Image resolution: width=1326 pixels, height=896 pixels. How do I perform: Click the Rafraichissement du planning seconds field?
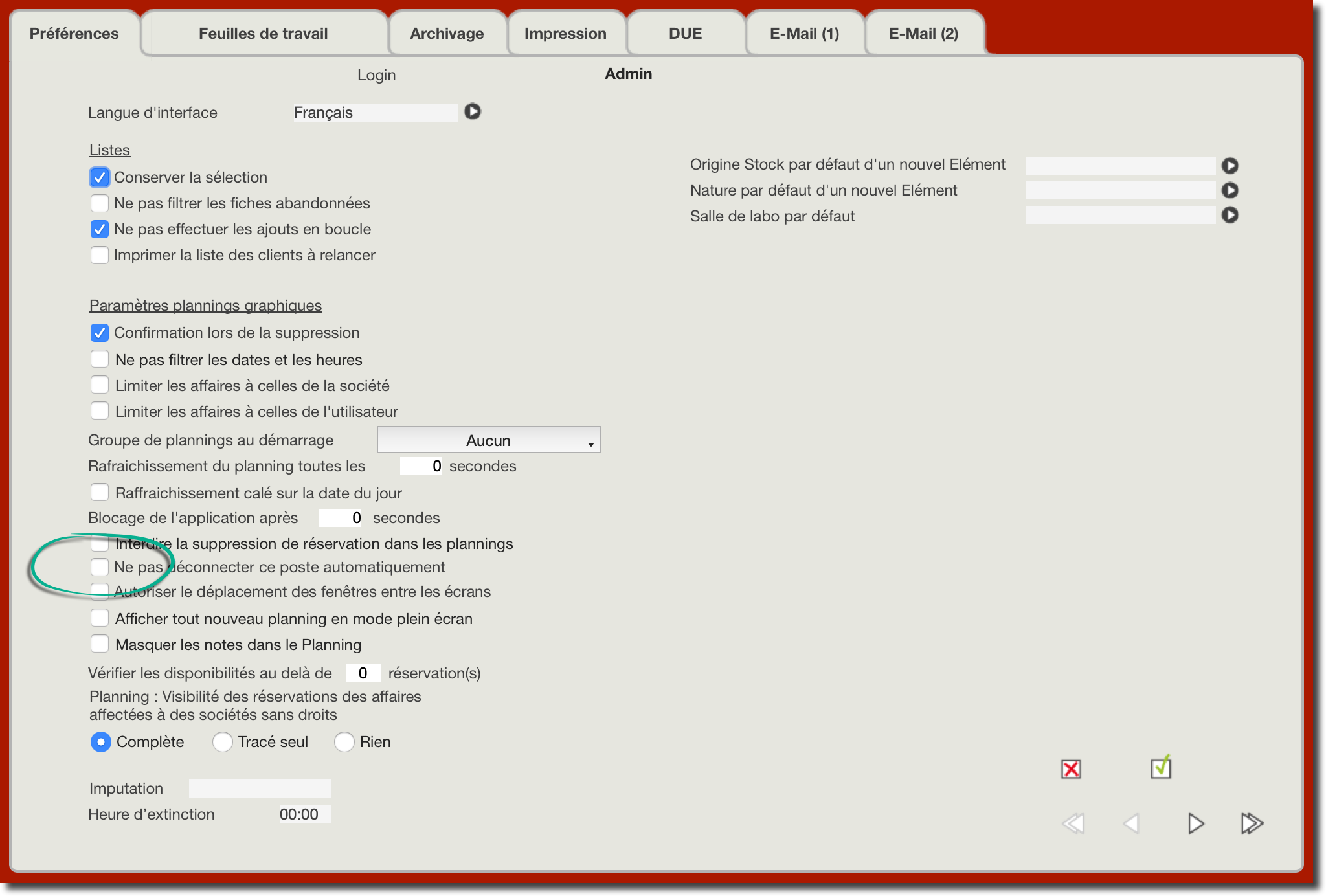coord(421,466)
